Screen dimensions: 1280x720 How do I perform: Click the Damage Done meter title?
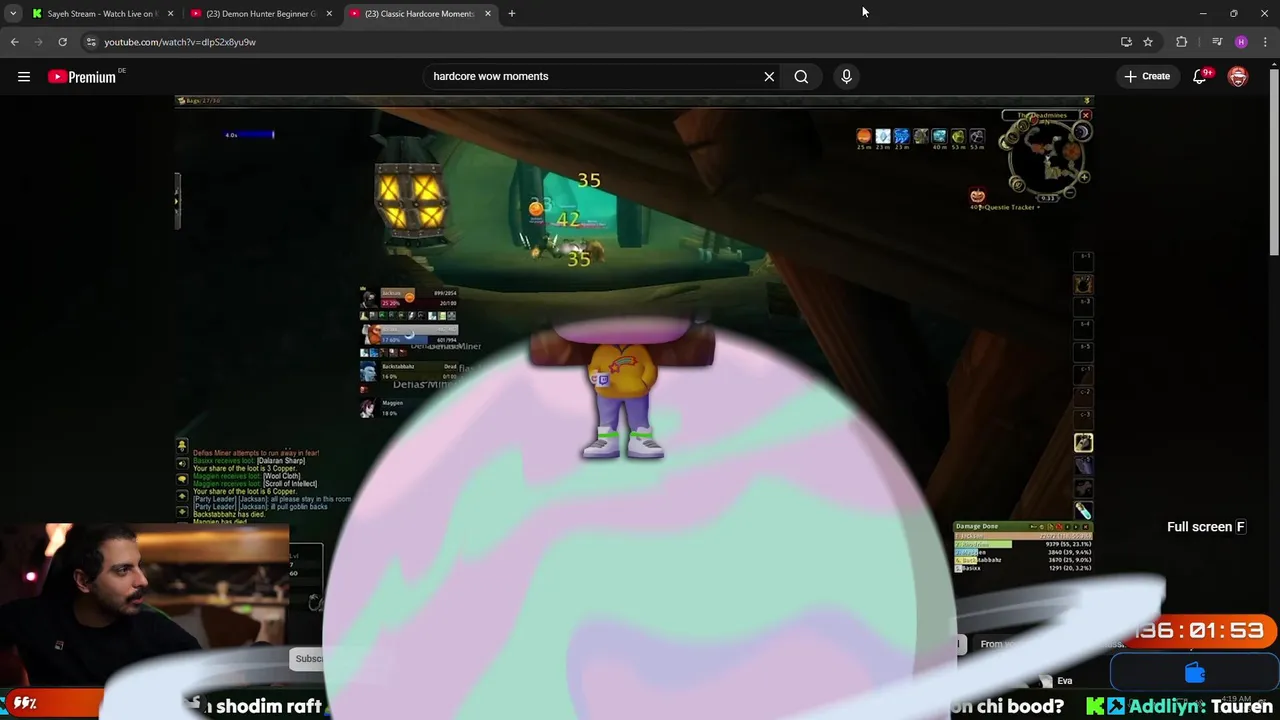[977, 526]
